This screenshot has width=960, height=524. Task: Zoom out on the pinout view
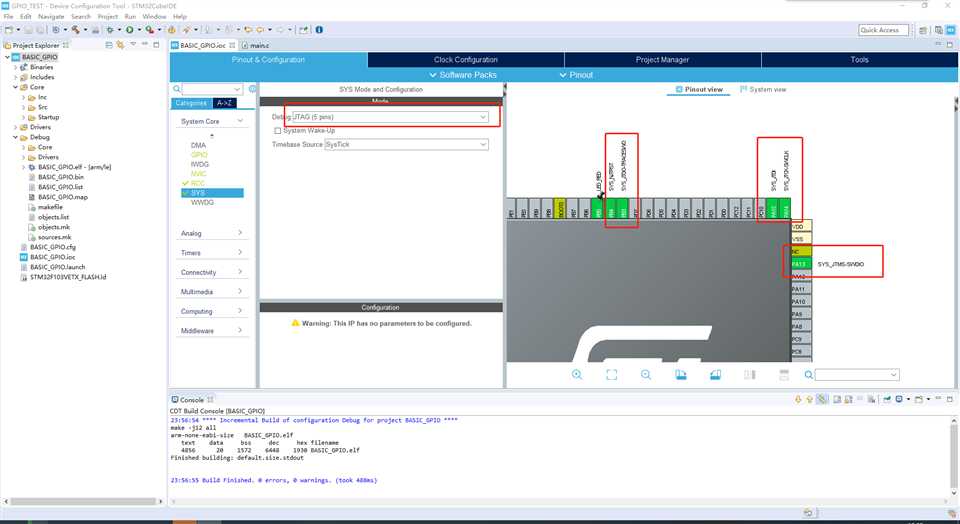click(x=646, y=375)
